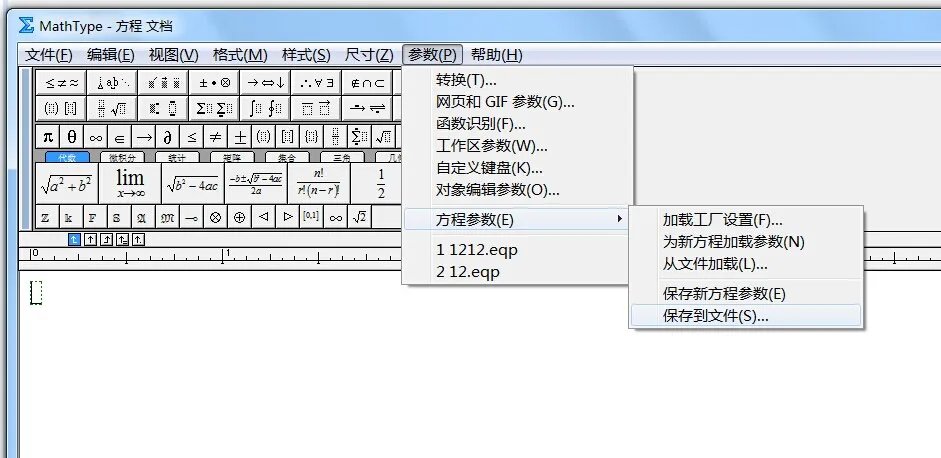This screenshot has width=941, height=458.
Task: Insert the partial derivative symbol
Action: tap(167, 137)
